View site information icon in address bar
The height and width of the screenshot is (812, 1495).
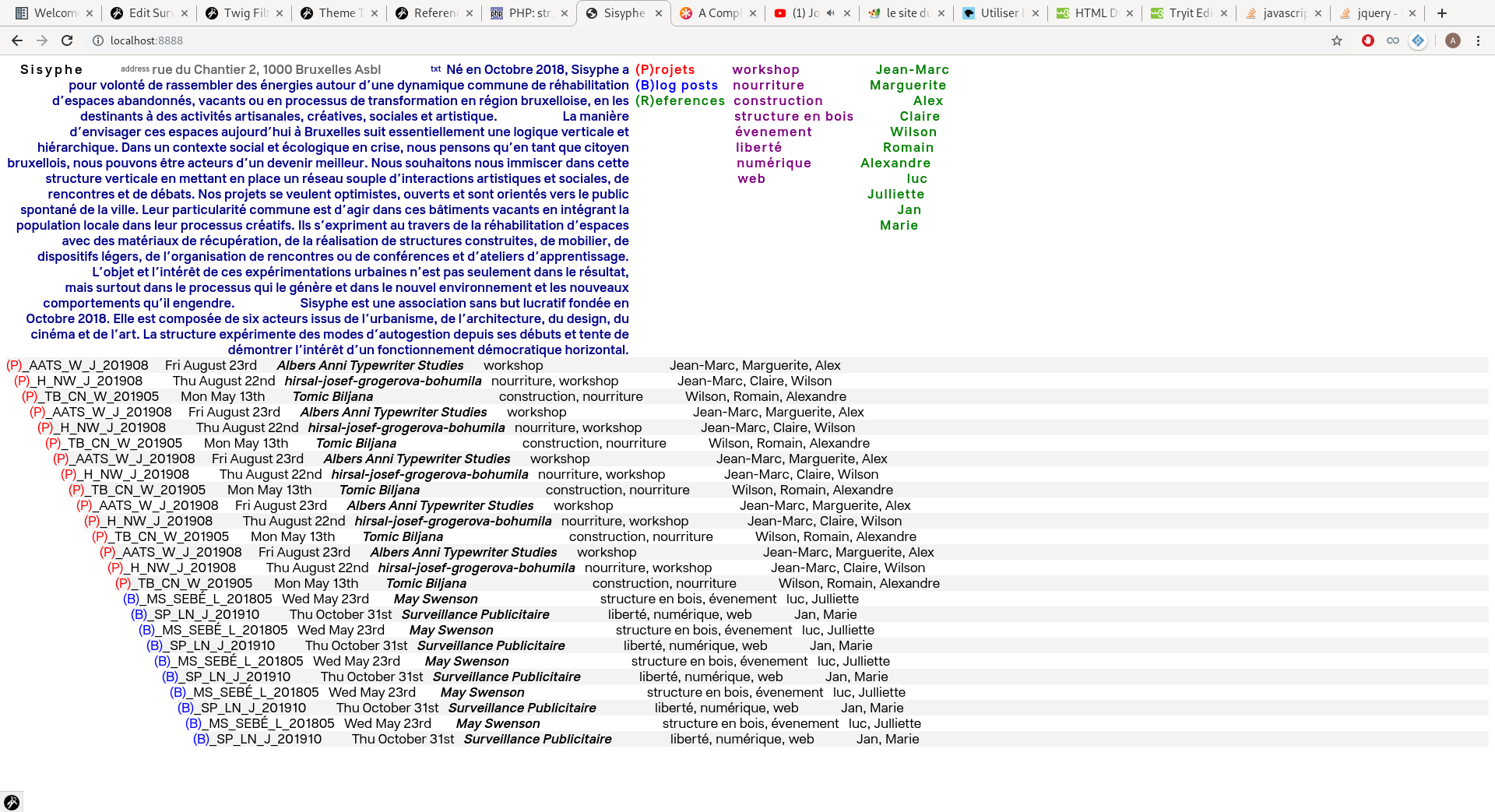point(98,40)
